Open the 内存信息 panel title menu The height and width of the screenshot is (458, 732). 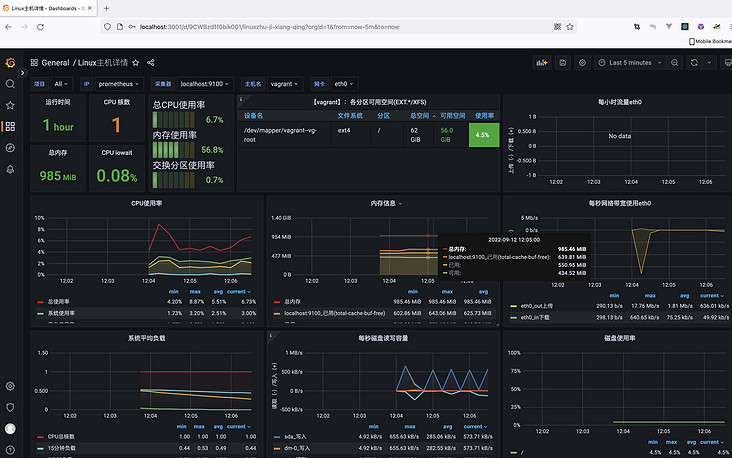(x=385, y=203)
